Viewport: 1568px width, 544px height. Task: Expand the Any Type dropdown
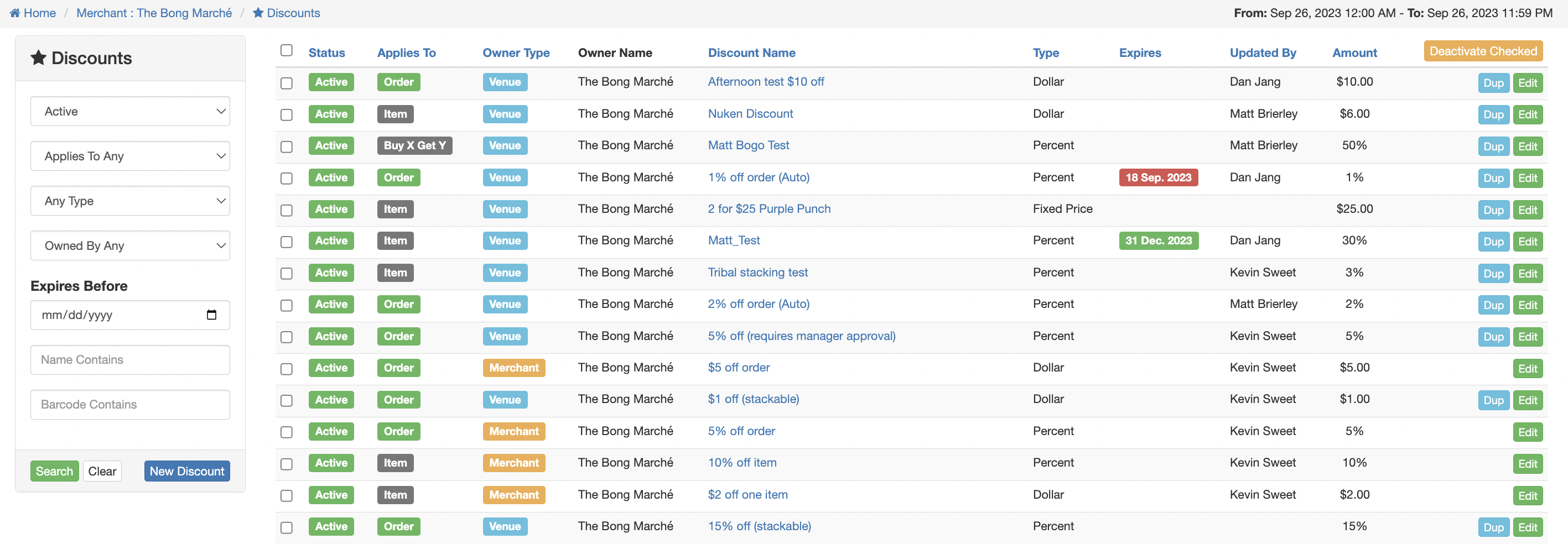click(130, 201)
